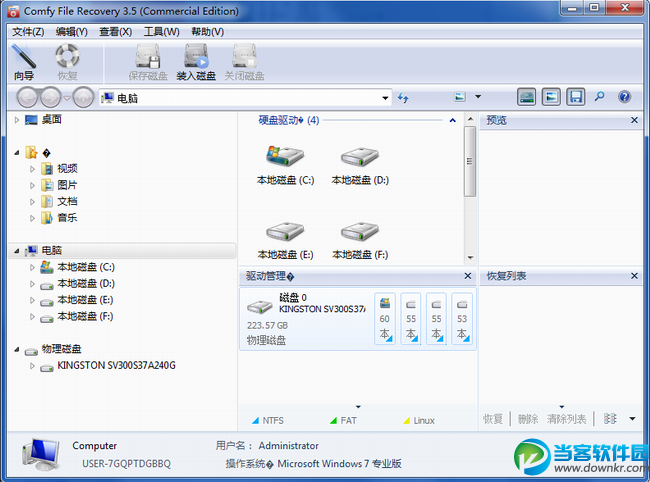Open the 电脑 address bar dropdown

[385, 98]
